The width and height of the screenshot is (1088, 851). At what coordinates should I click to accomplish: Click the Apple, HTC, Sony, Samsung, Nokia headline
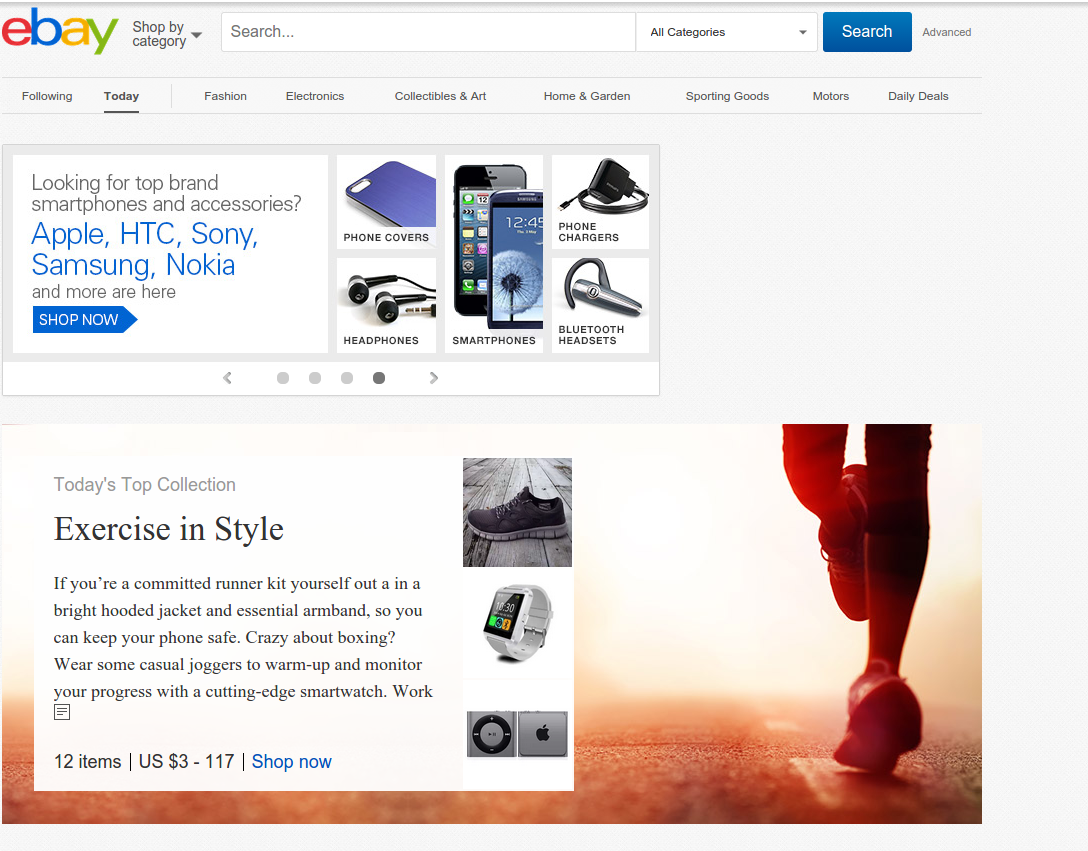pos(144,249)
